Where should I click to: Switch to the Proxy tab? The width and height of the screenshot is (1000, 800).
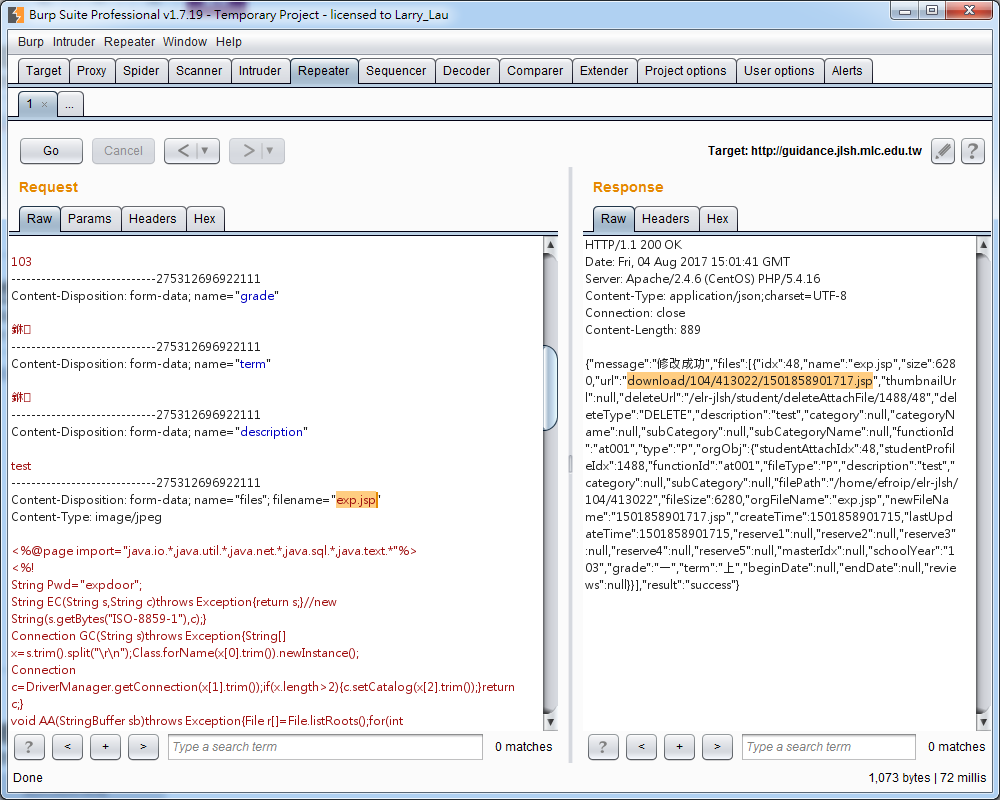point(92,71)
